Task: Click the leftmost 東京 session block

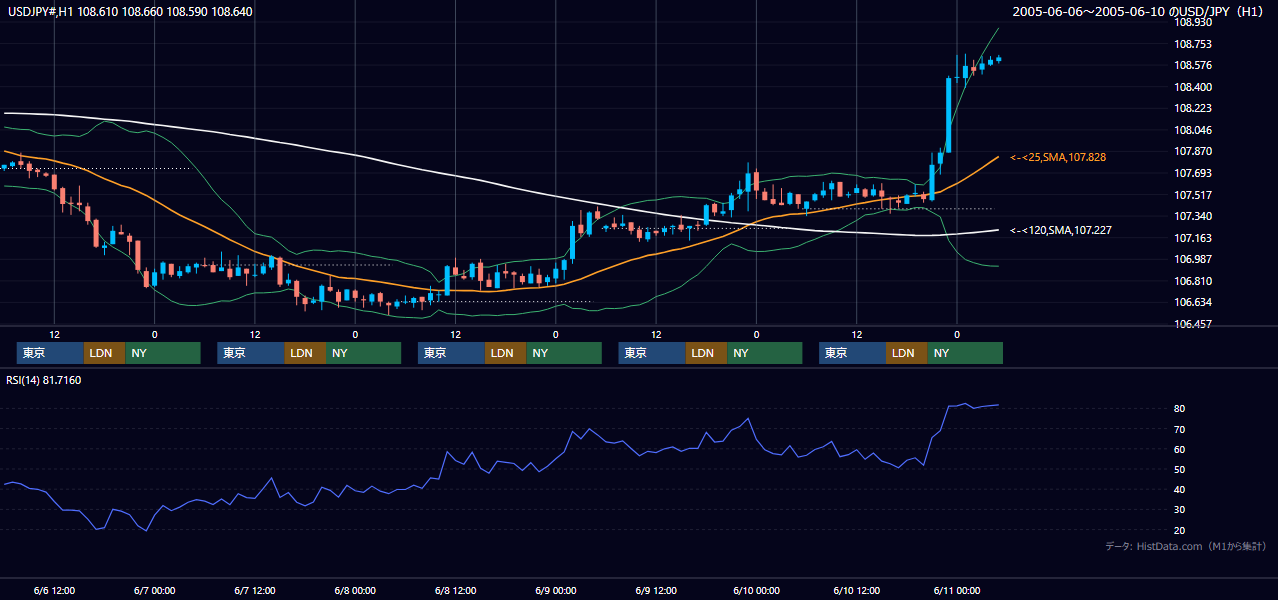Action: [50, 353]
